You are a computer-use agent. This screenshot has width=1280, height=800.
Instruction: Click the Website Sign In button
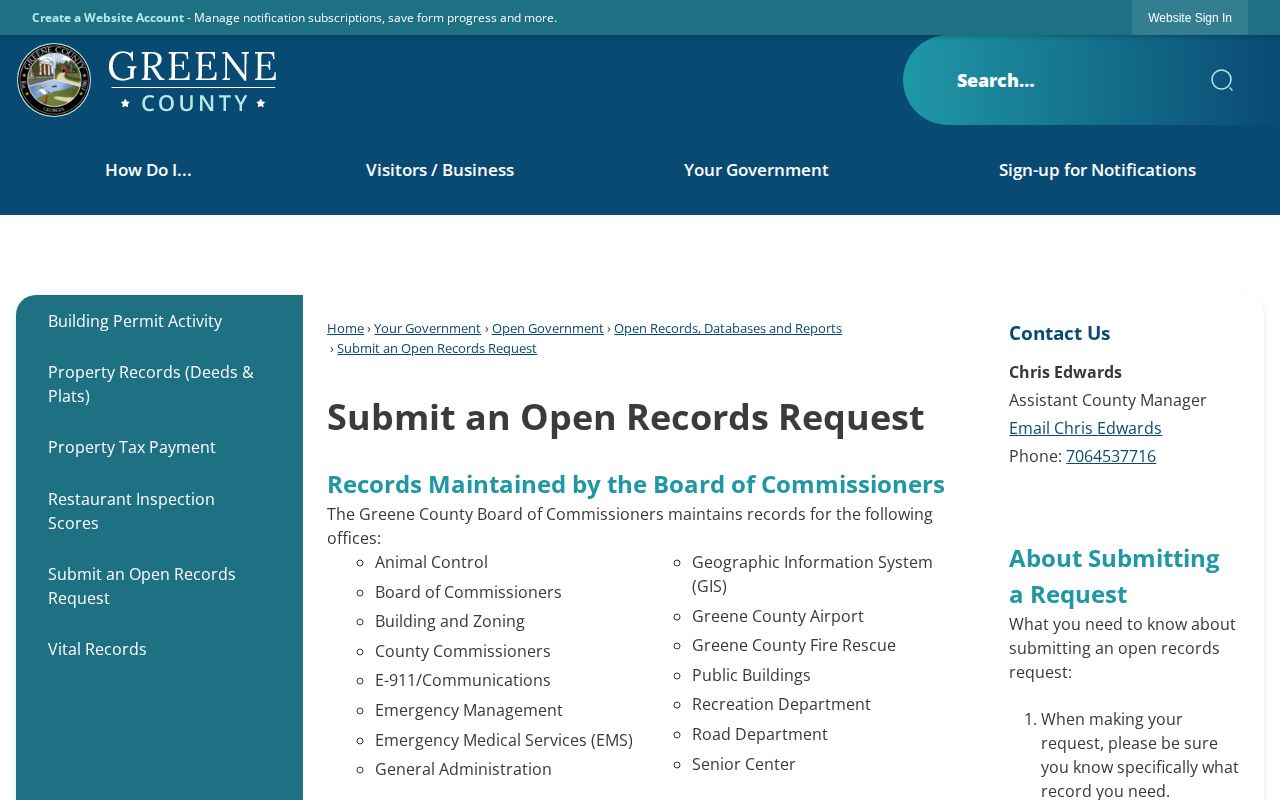(1190, 18)
